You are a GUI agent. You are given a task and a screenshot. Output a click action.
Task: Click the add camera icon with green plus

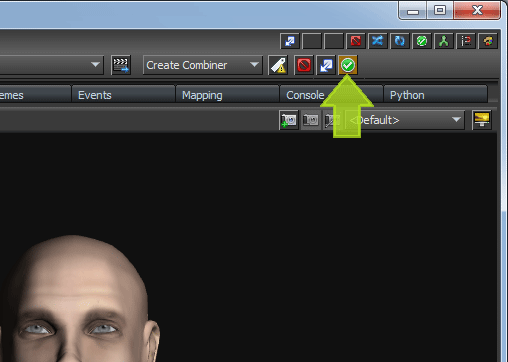pyautogui.click(x=289, y=120)
